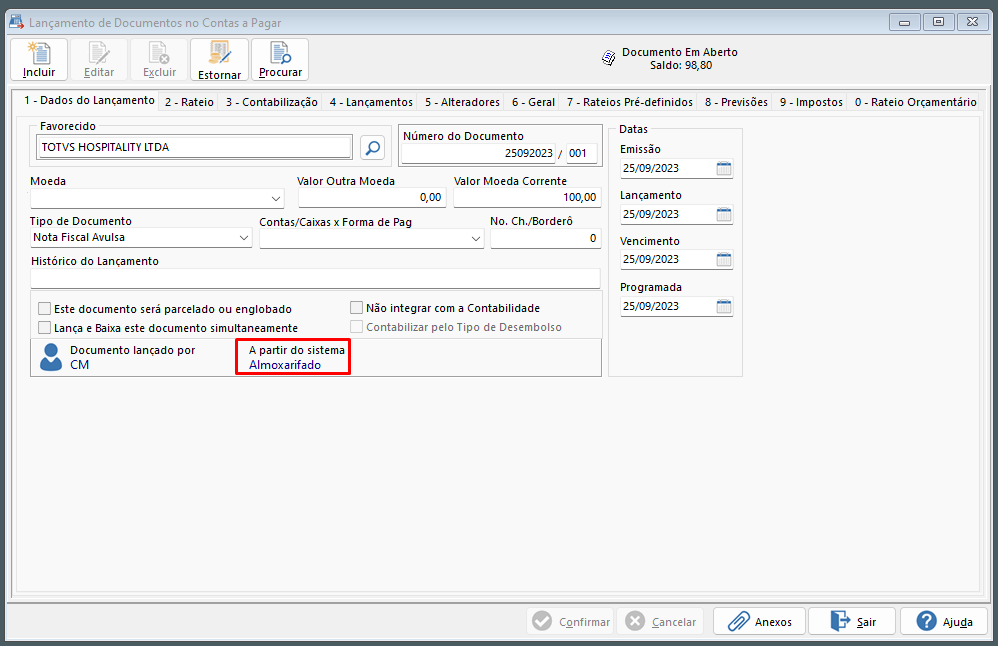Click the Valor Moeda Corrente field
The height and width of the screenshot is (646, 998).
click(x=527, y=198)
